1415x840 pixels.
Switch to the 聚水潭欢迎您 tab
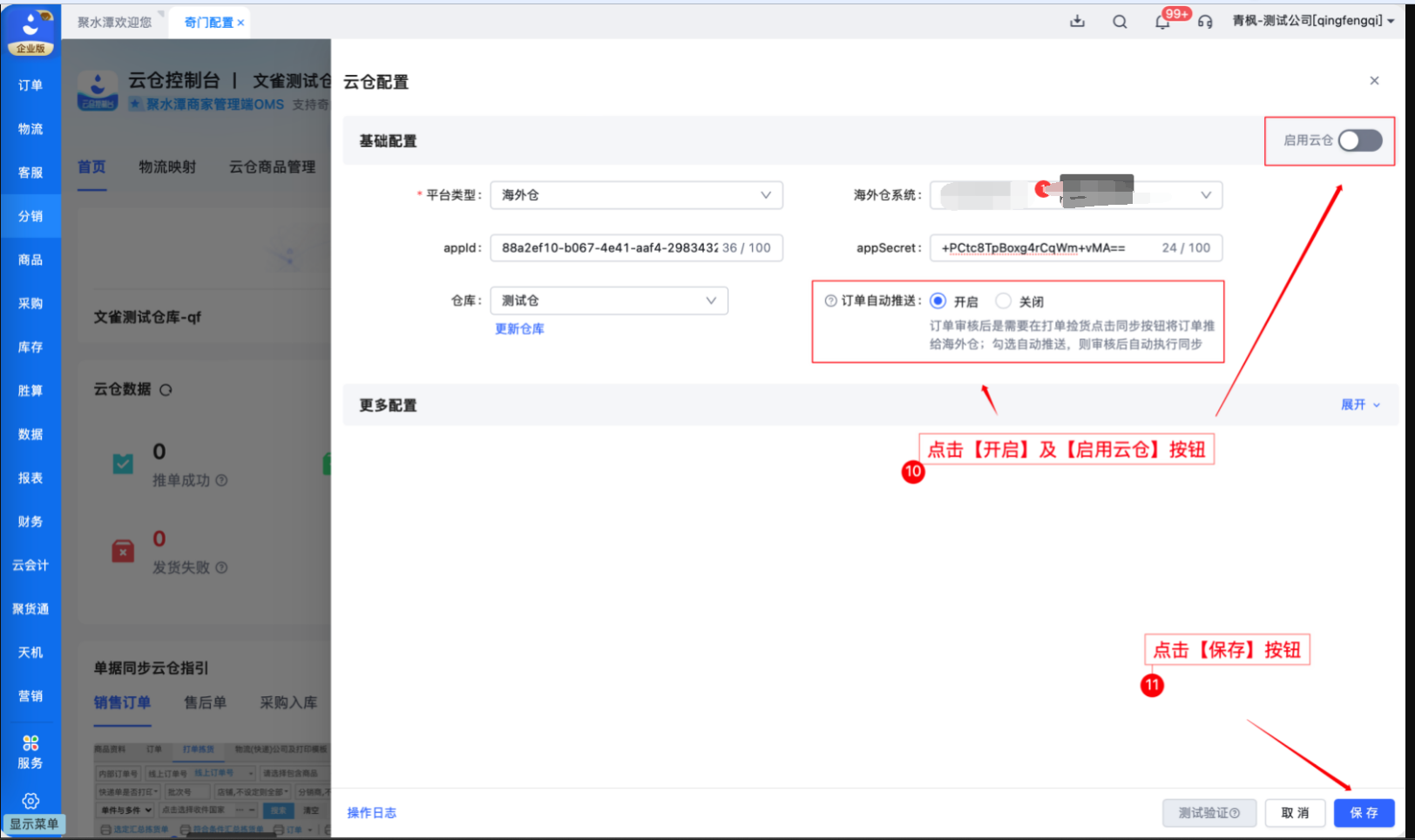point(114,23)
